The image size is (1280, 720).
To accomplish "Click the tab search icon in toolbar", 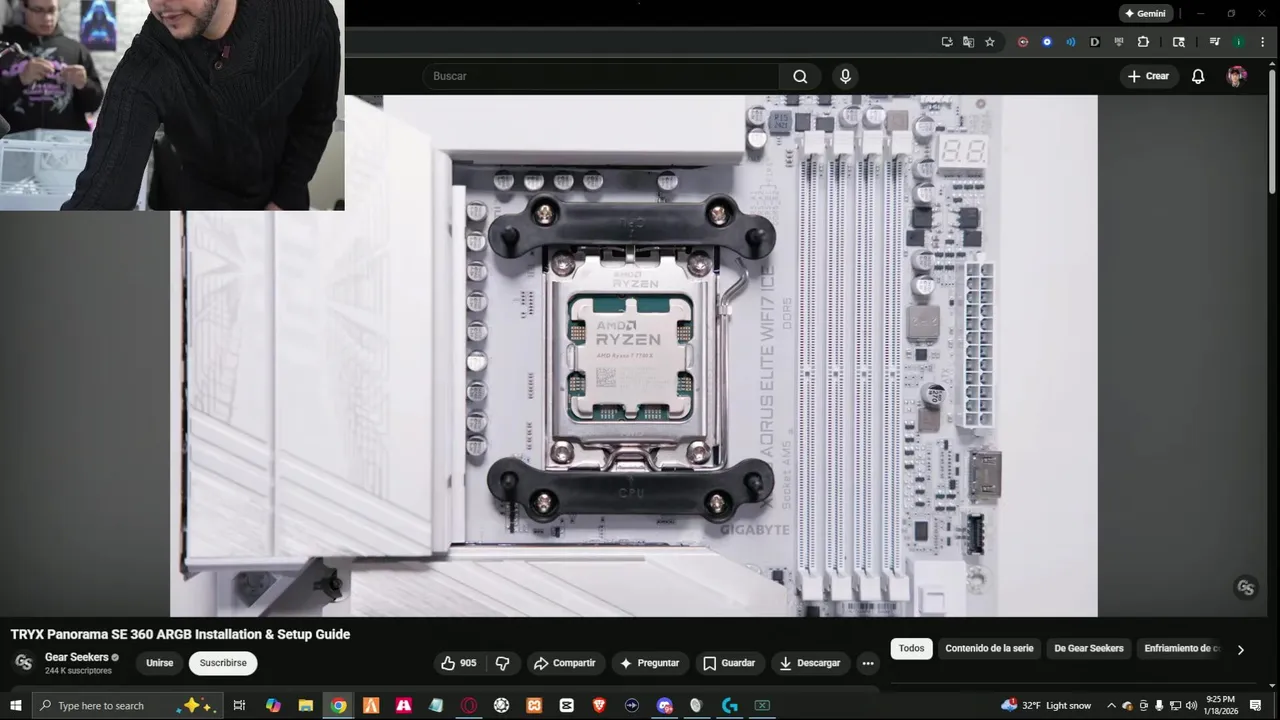I will point(1179,42).
